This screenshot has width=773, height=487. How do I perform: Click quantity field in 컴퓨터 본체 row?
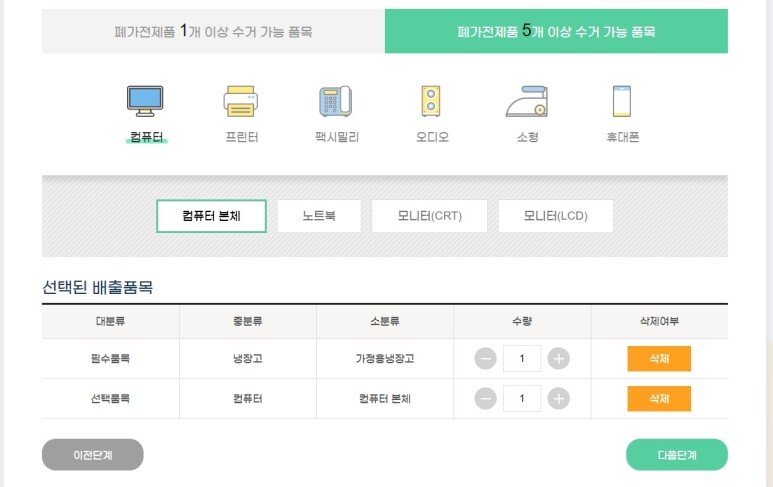pyautogui.click(x=522, y=398)
